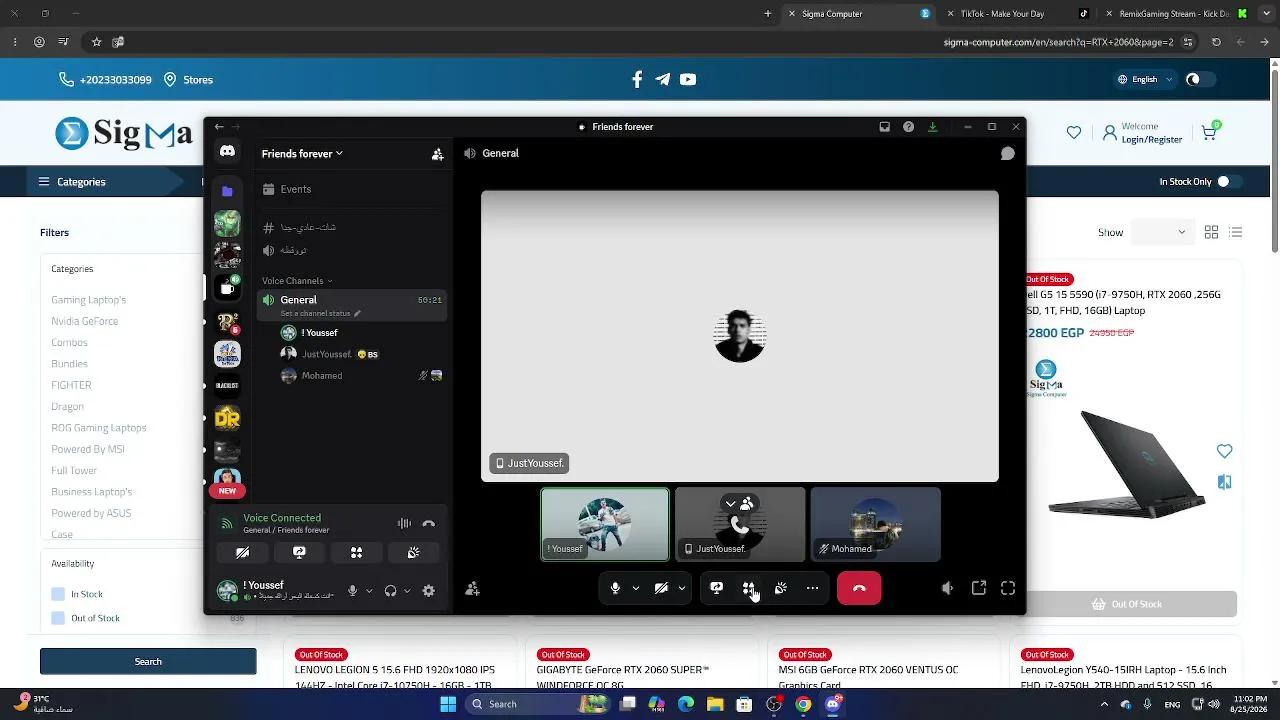Open camera options arrow in call bar
The width and height of the screenshot is (1280, 720).
(682, 588)
